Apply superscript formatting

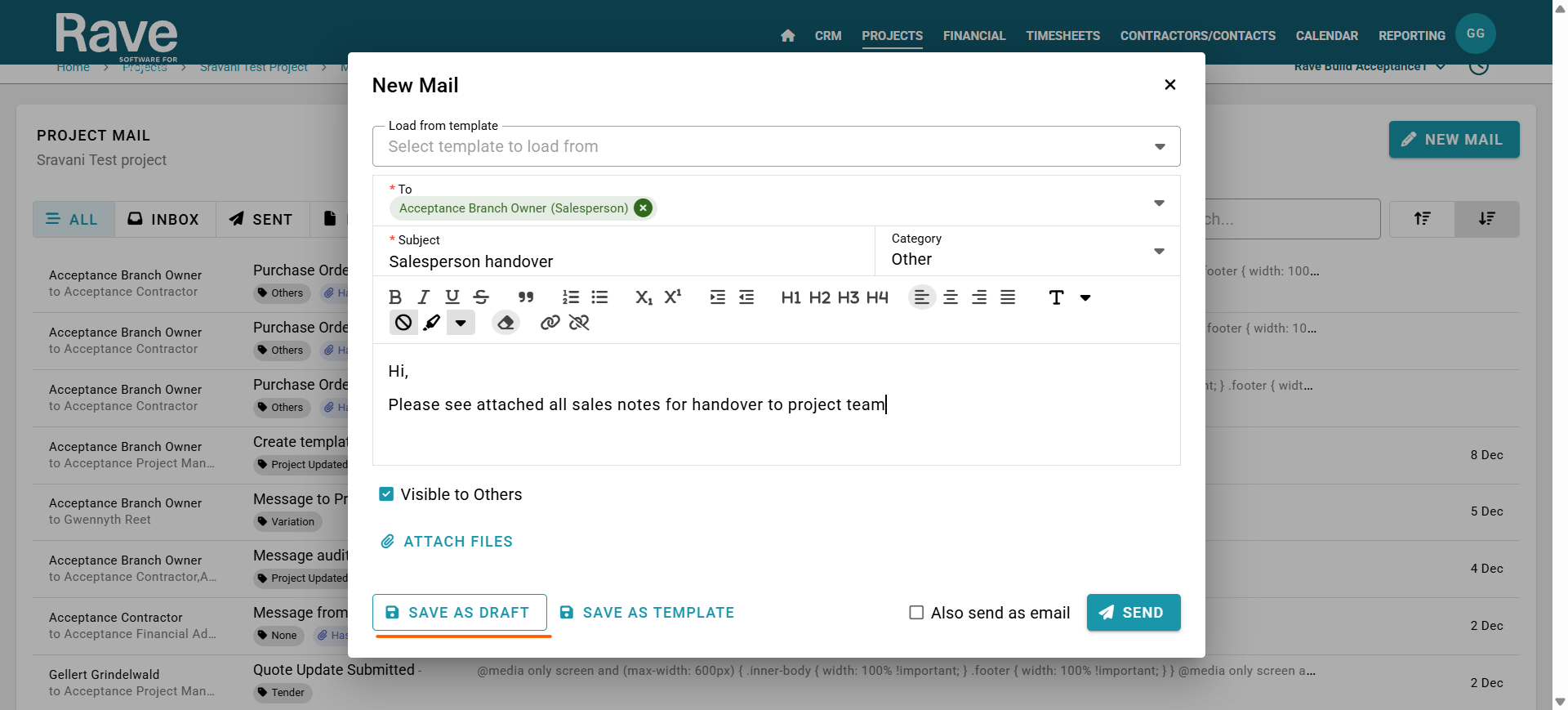(x=673, y=297)
